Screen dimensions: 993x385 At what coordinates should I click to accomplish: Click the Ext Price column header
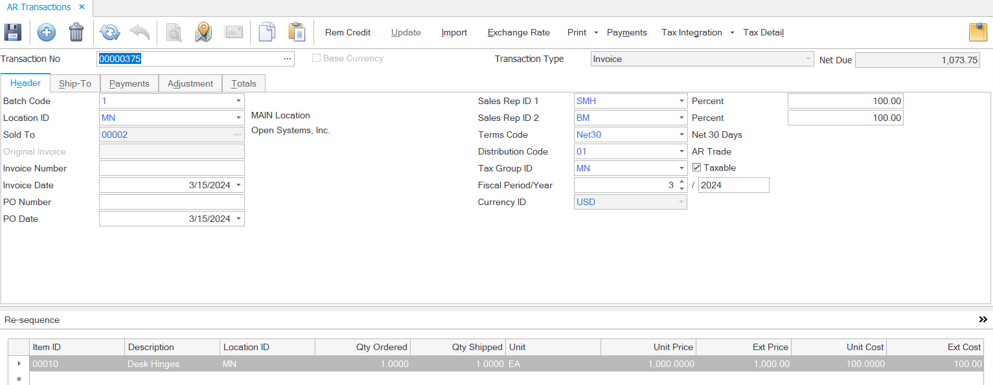point(743,347)
